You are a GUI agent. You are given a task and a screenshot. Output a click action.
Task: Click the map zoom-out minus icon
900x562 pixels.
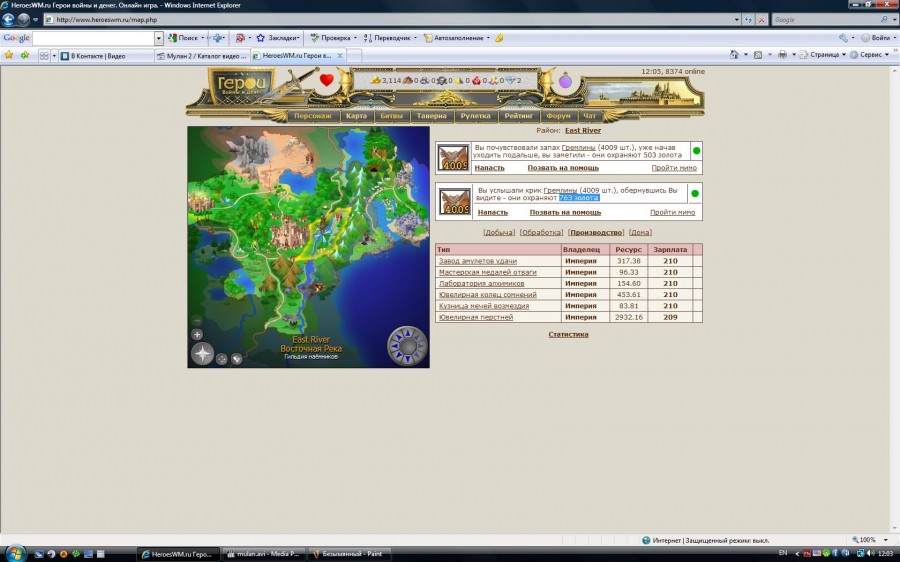click(197, 320)
